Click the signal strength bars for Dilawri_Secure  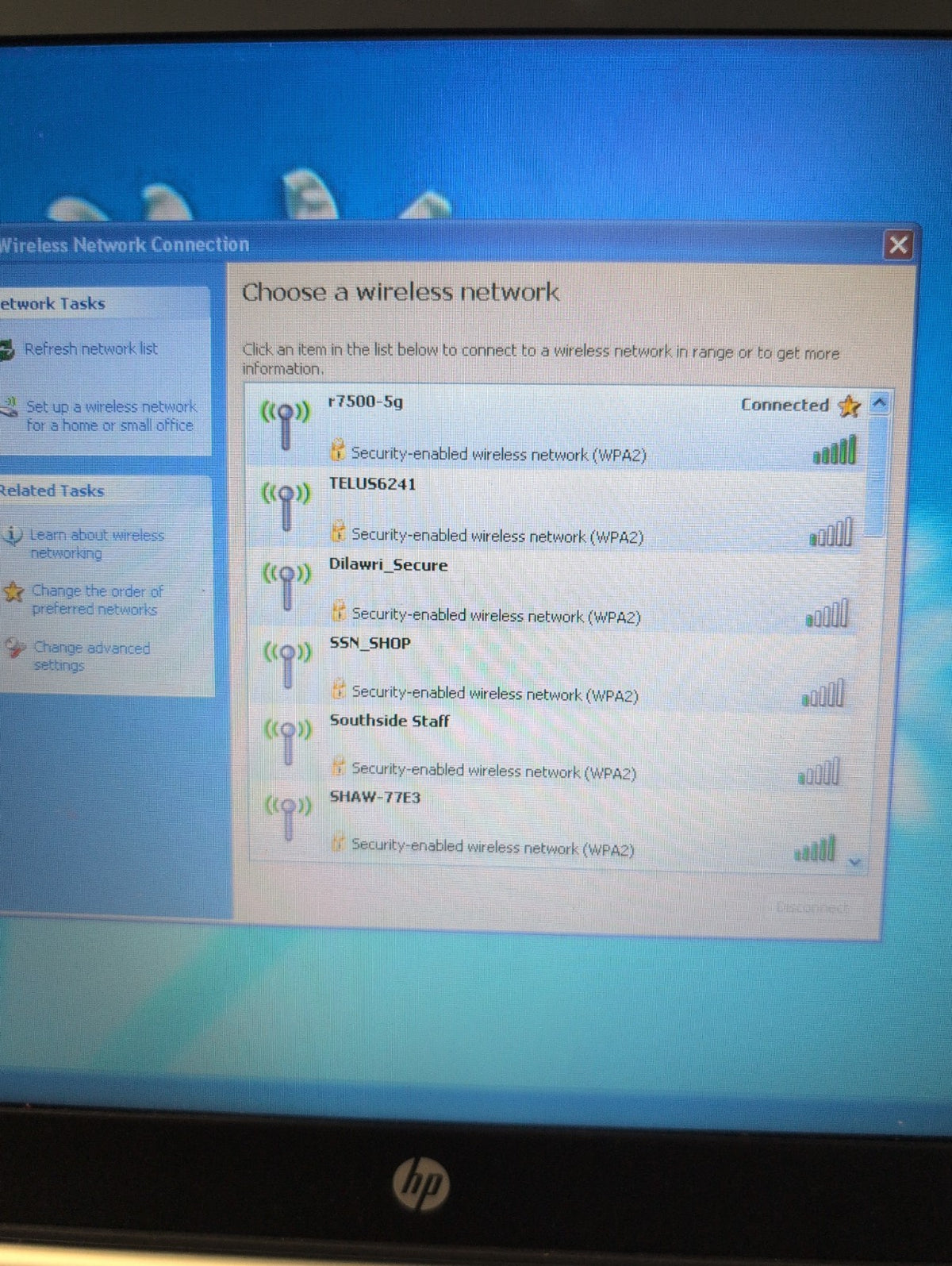827,614
